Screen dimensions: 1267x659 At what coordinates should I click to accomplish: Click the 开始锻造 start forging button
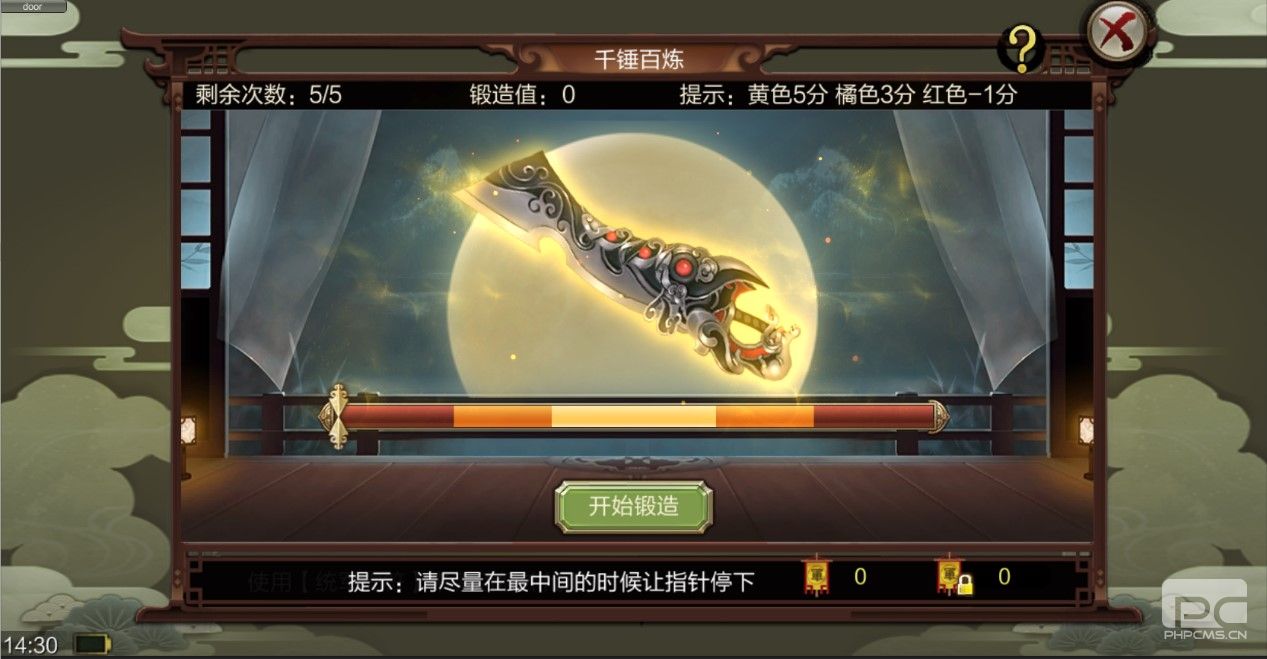(633, 506)
